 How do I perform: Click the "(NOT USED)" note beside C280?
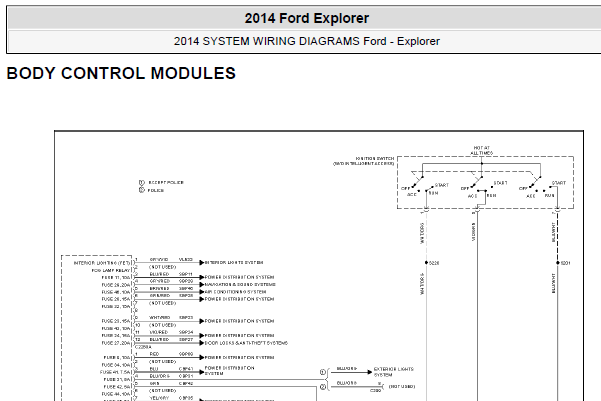(x=402, y=386)
